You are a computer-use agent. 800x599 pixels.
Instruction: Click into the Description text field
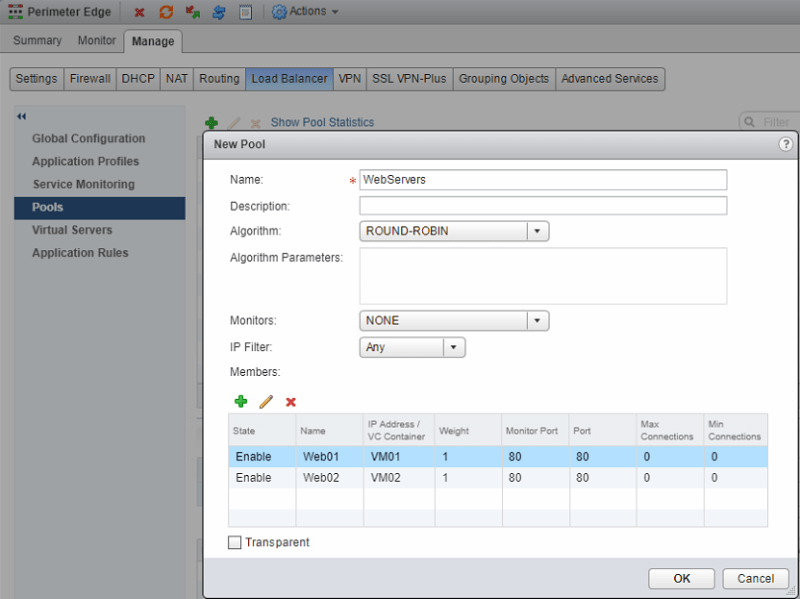tap(543, 206)
